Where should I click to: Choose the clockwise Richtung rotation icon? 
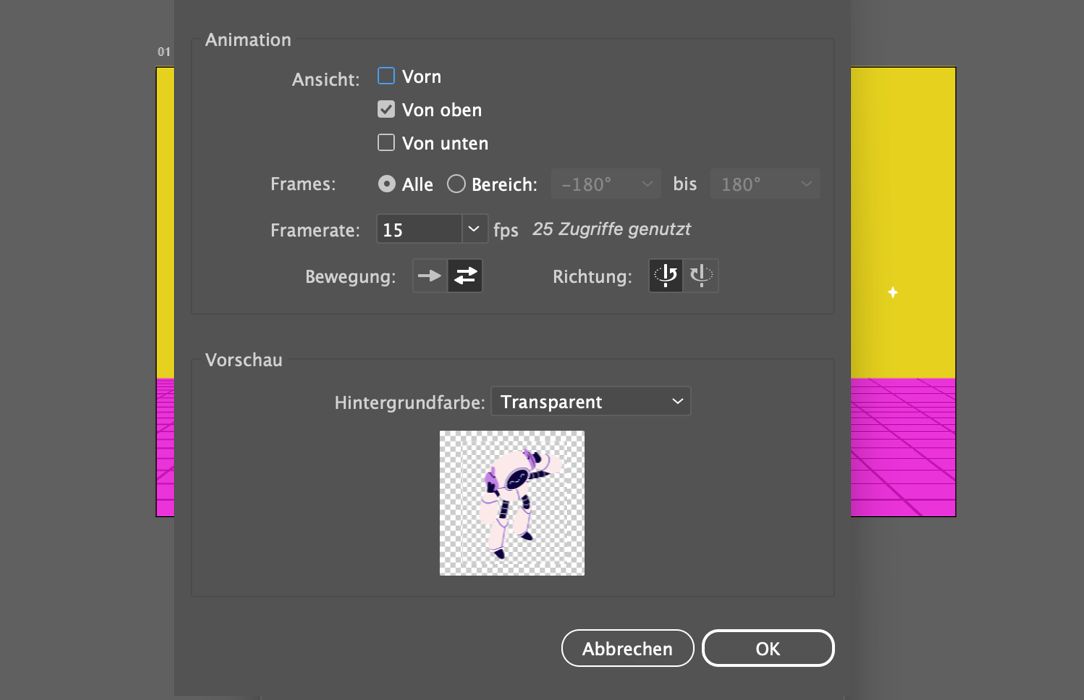[701, 276]
